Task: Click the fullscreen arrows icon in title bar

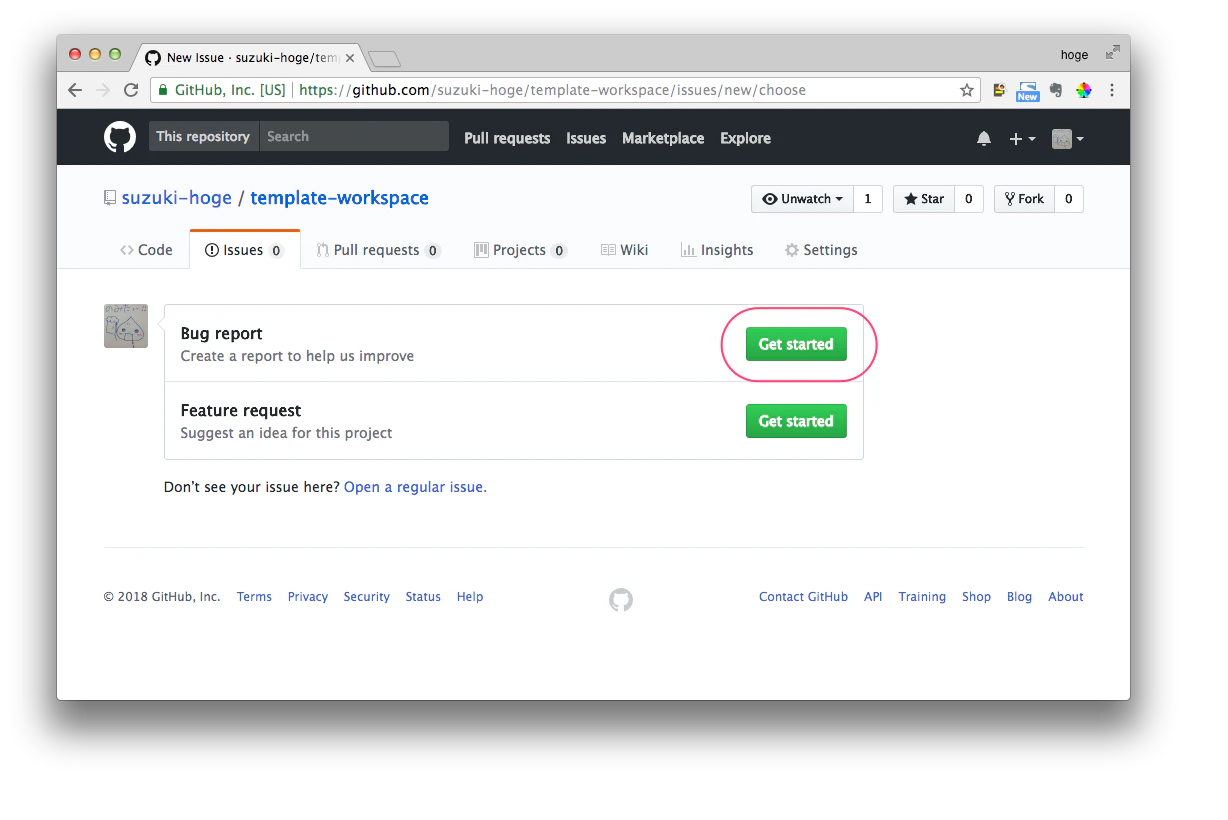Action: (1112, 53)
